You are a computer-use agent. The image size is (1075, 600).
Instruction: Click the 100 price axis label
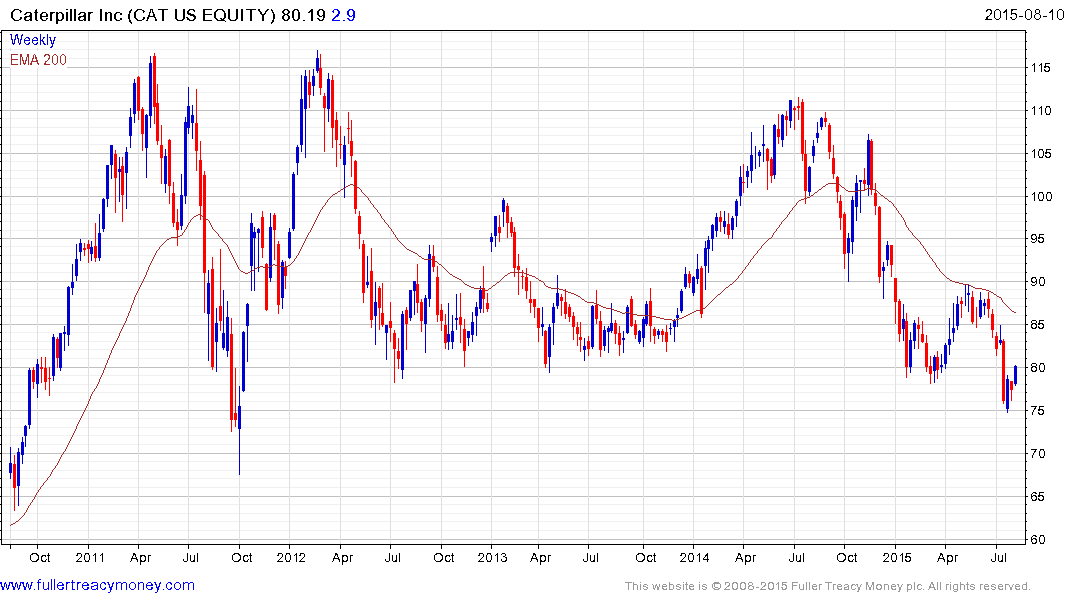(x=1041, y=197)
